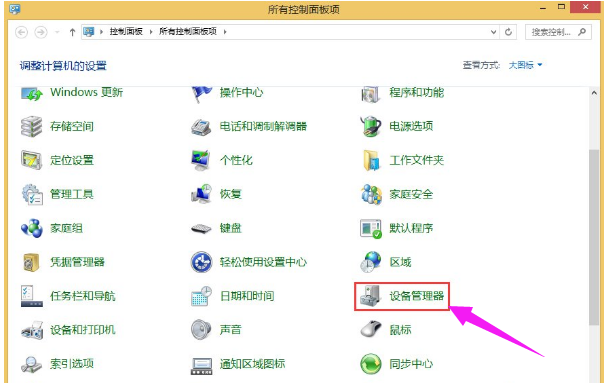
Task: Go up one level arrow
Action: (x=72, y=32)
